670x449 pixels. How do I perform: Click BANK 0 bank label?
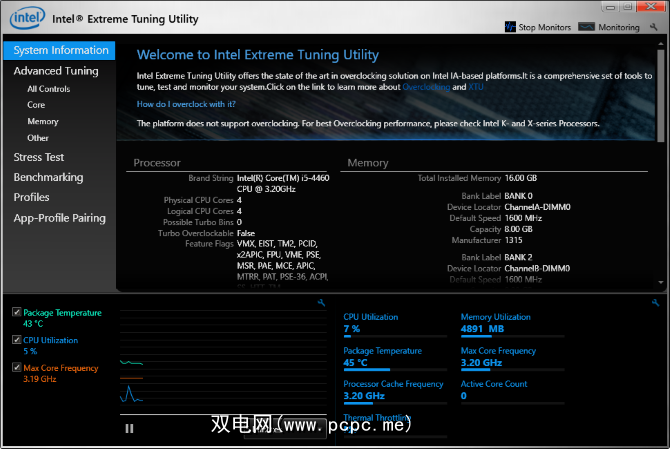pos(518,196)
